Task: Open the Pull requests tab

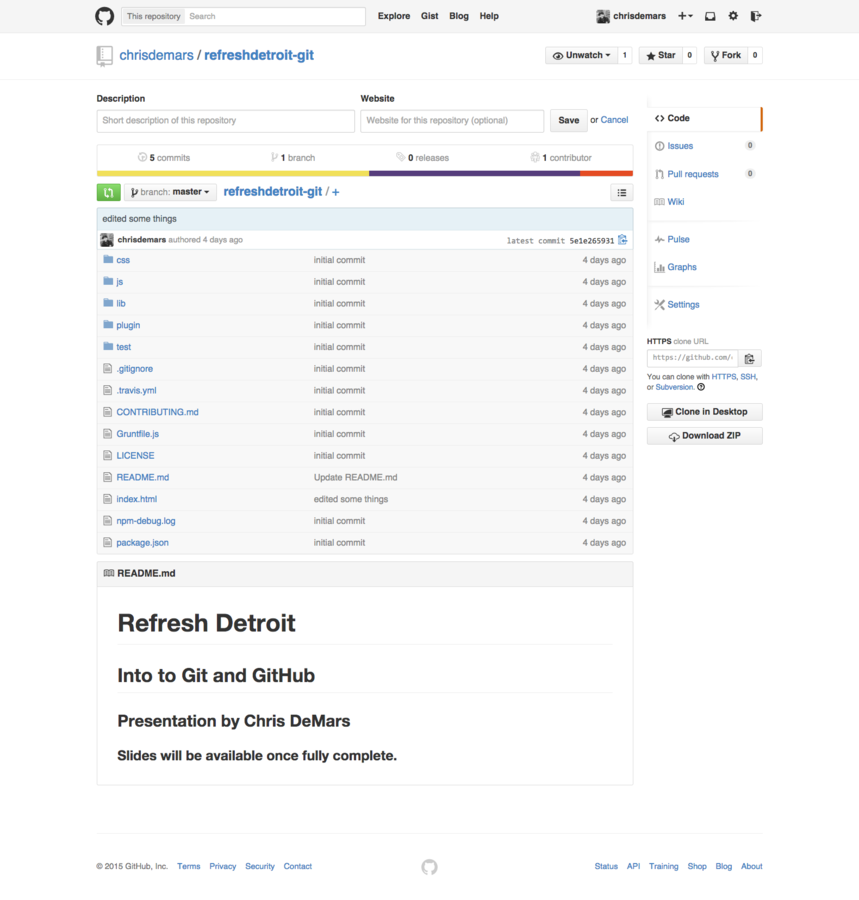Action: click(693, 174)
